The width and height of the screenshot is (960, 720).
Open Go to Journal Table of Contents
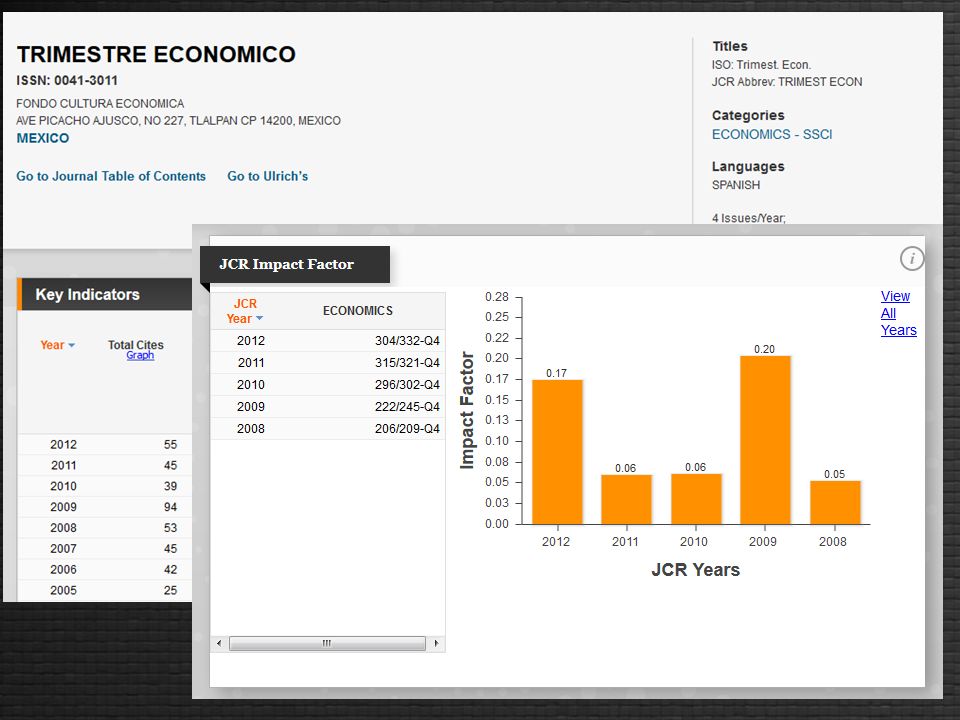111,176
